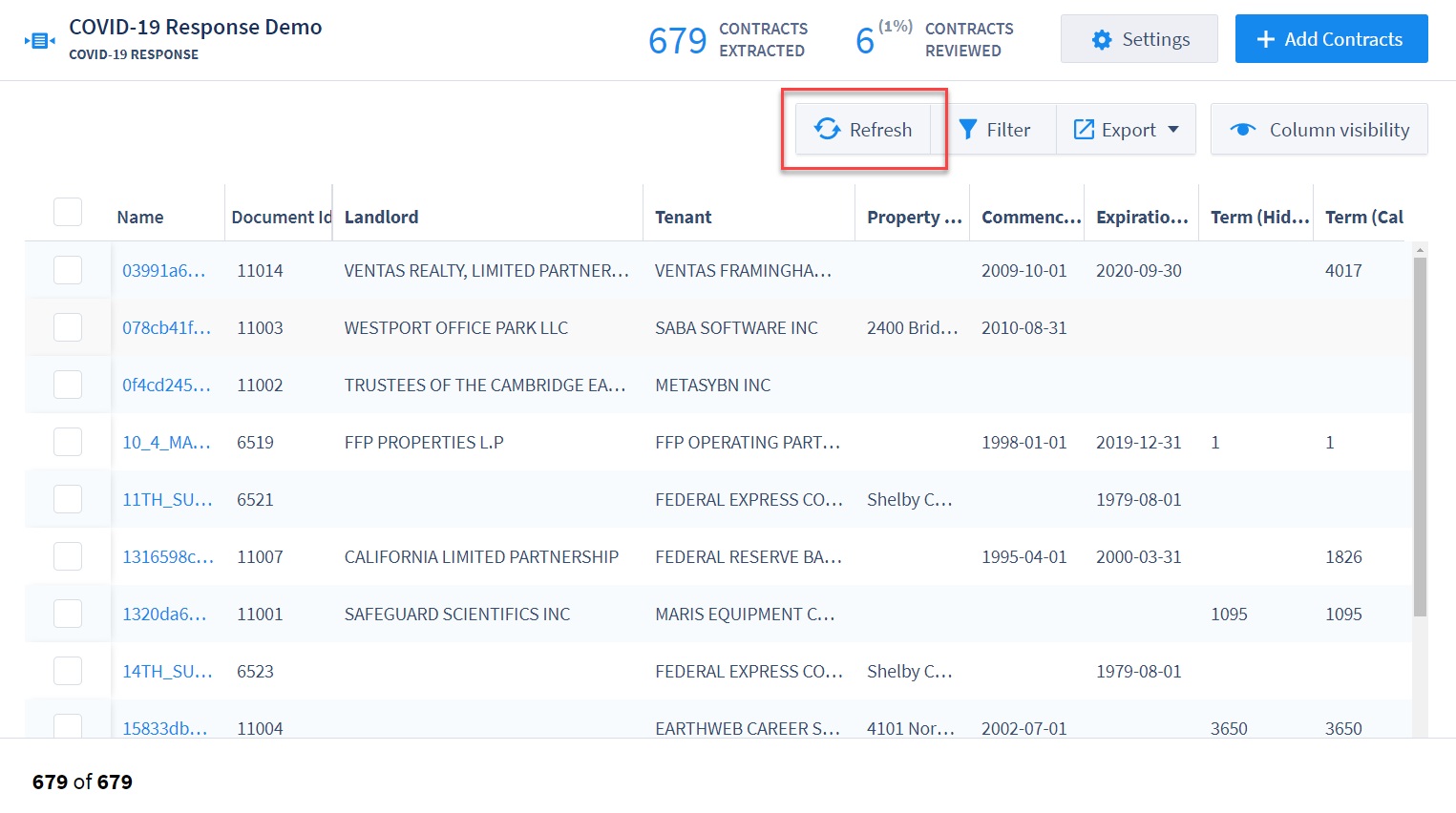Click tenant cell EARTHWEB CAREER S…
This screenshot has width=1456, height=813.
click(x=748, y=728)
